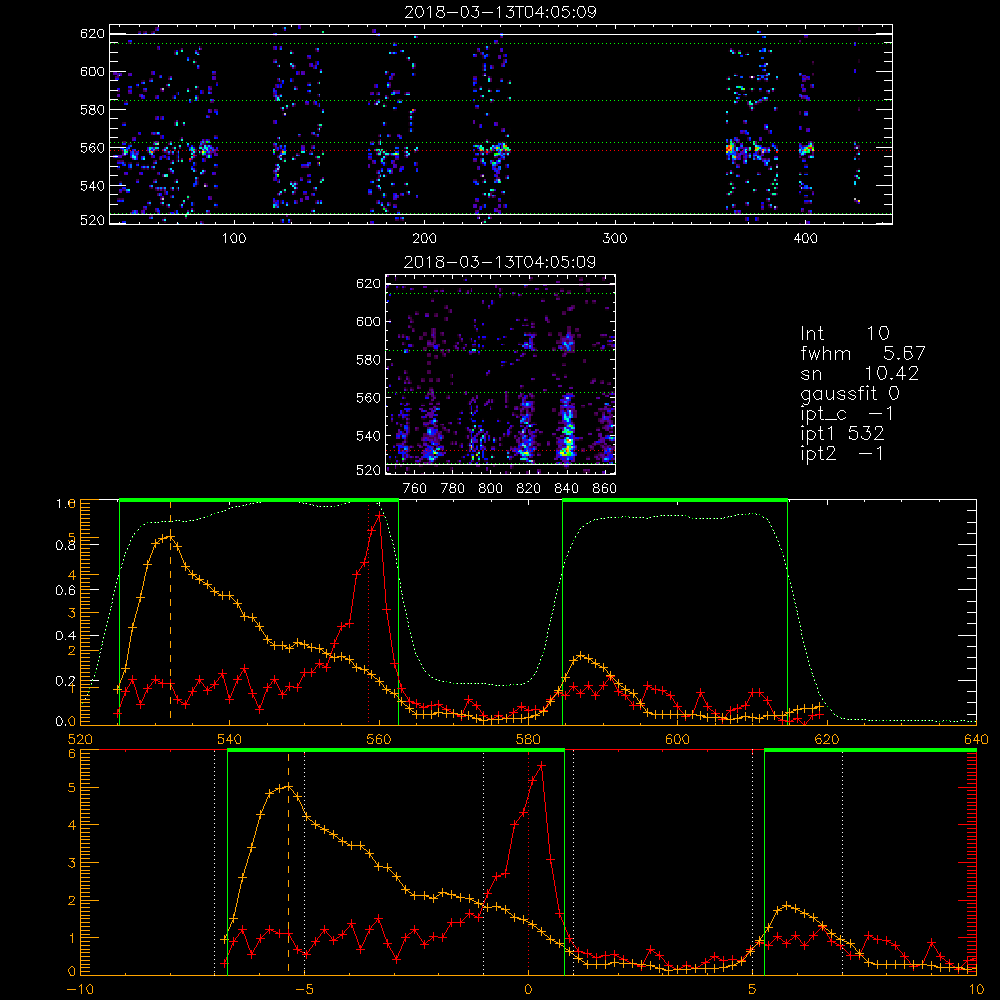The height and width of the screenshot is (1000, 1000).
Task: Select the "sn 10.42" readout
Action: (859, 373)
